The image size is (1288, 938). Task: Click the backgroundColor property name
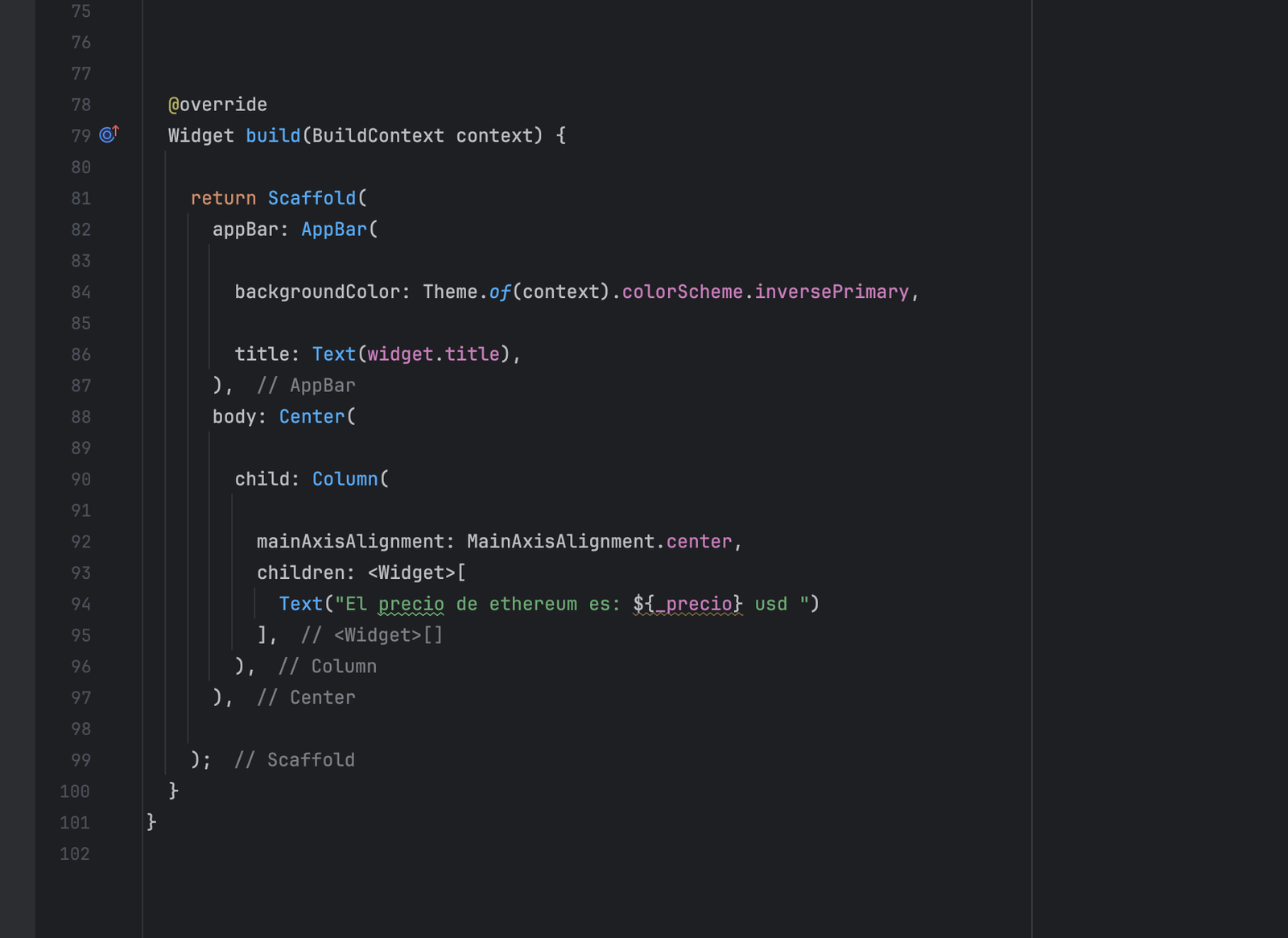pyautogui.click(x=317, y=291)
